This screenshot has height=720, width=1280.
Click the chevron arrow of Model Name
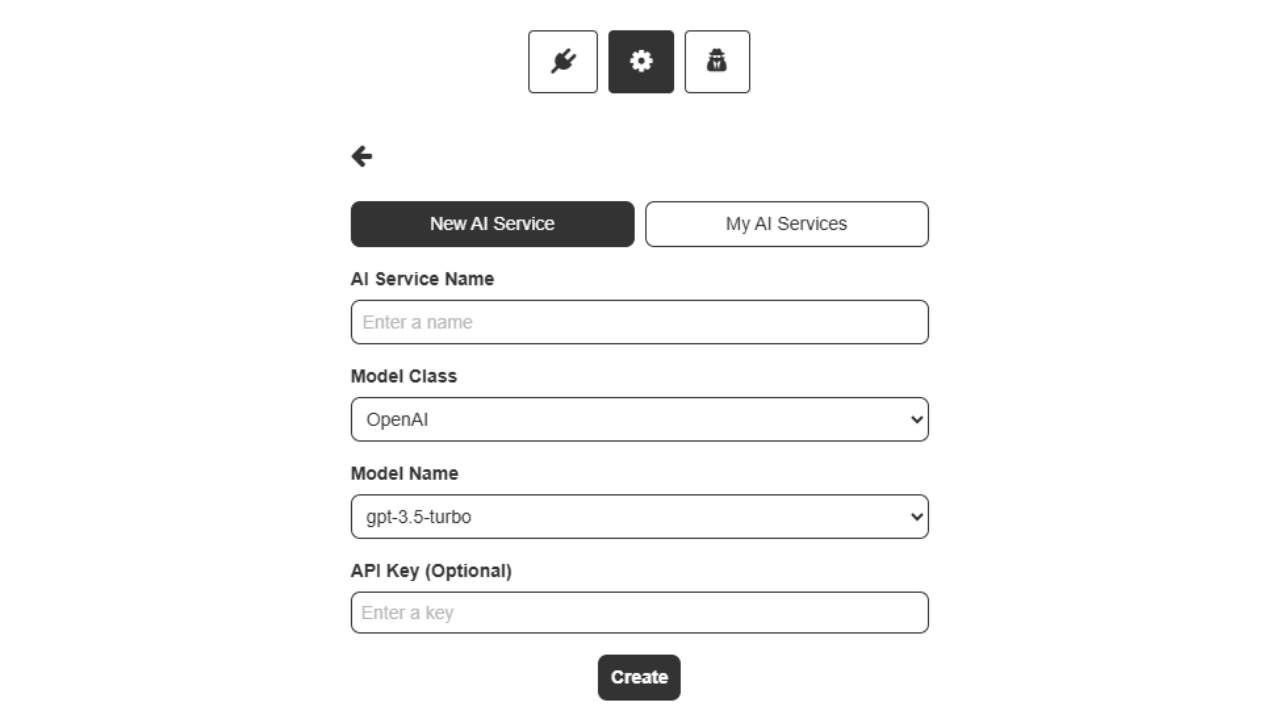point(916,517)
